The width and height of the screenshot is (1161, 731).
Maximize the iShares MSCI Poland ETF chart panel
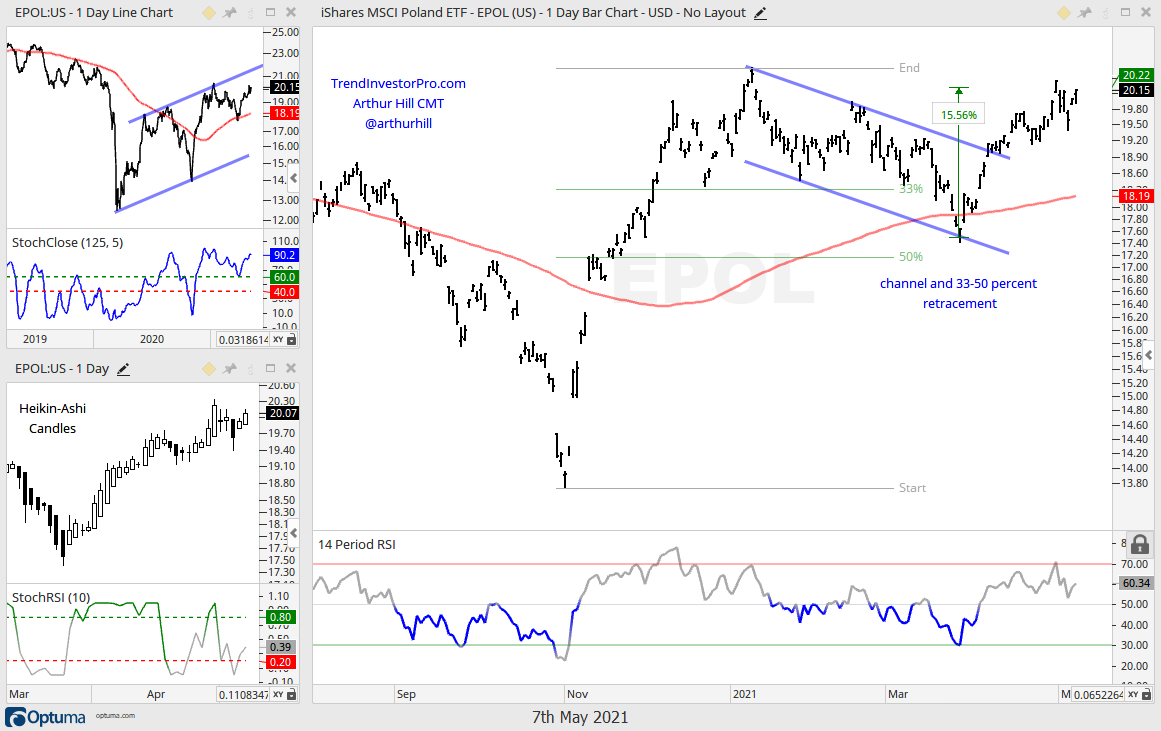[1125, 13]
